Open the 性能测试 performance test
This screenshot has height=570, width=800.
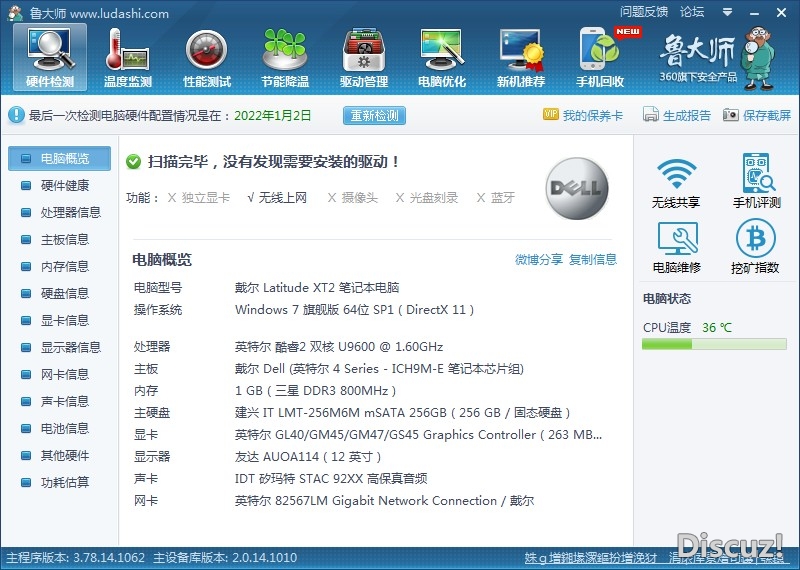(x=207, y=58)
